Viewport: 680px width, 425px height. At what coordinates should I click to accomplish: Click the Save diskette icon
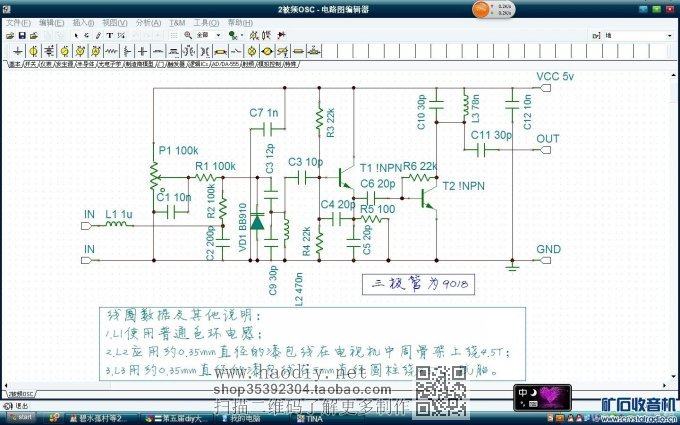(20, 35)
